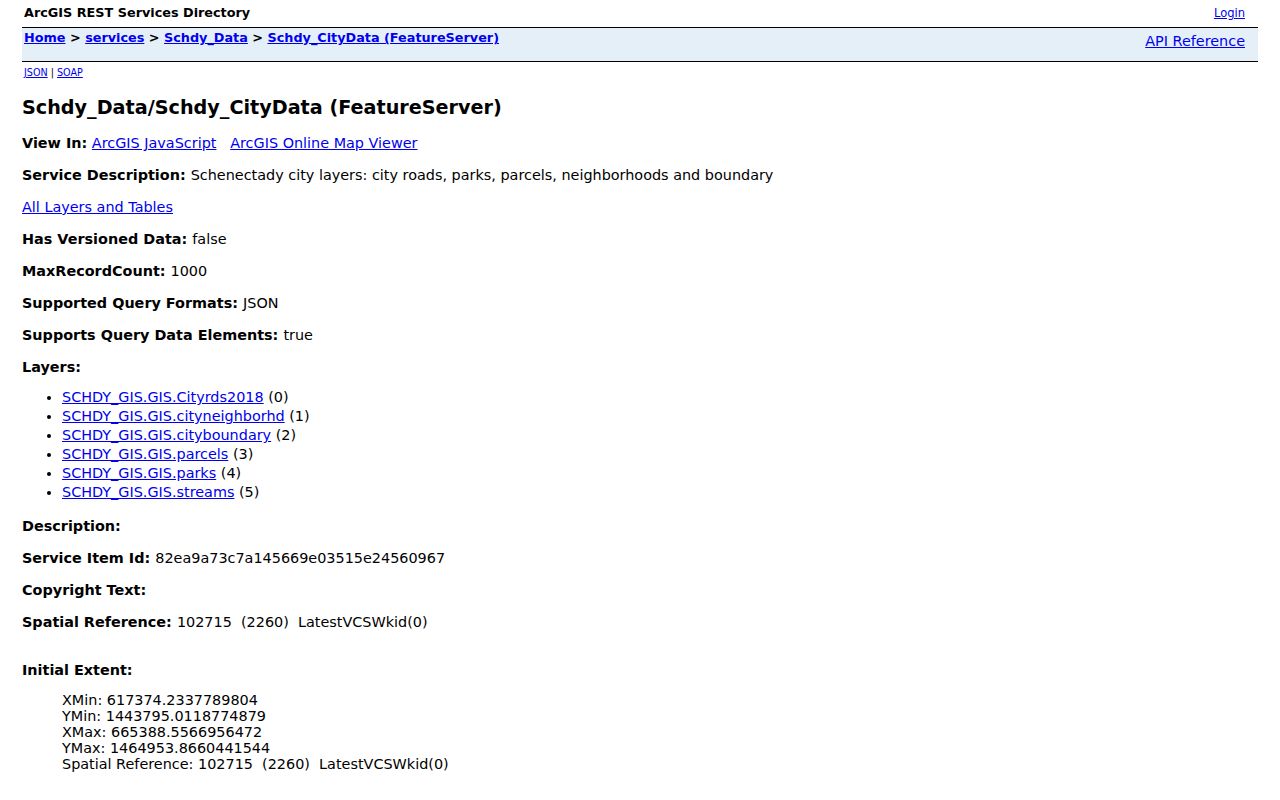1280x800 pixels.
Task: Click the XMax value 665388.5566956472
Action: pyautogui.click(x=186, y=732)
